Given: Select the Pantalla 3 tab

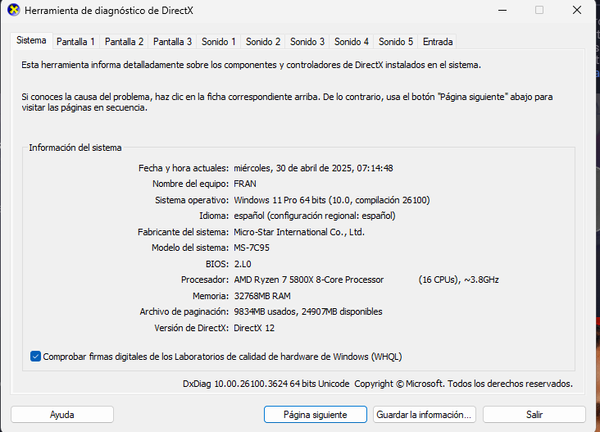Looking at the screenshot, I should coord(173,42).
